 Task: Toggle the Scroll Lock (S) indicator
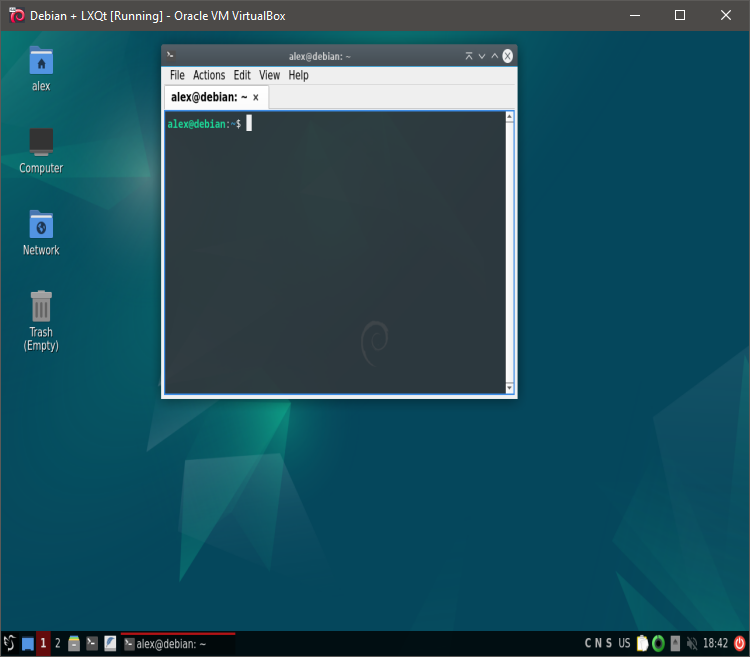pos(608,643)
